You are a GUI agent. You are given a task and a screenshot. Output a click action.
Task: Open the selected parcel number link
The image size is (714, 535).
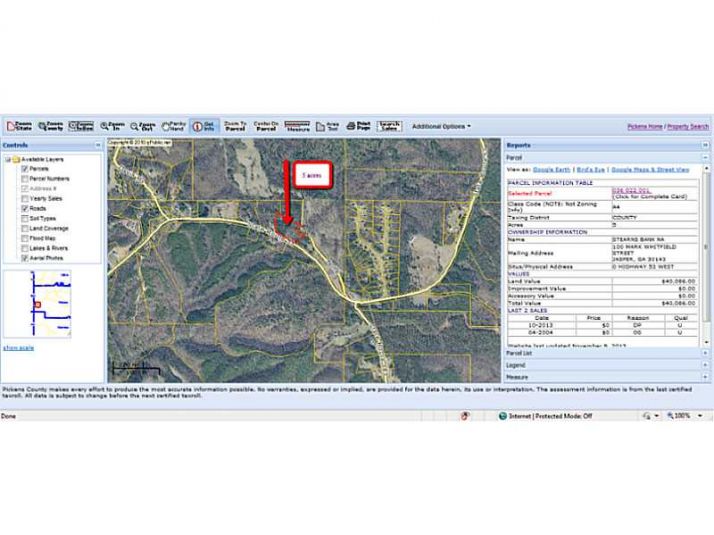(x=631, y=191)
